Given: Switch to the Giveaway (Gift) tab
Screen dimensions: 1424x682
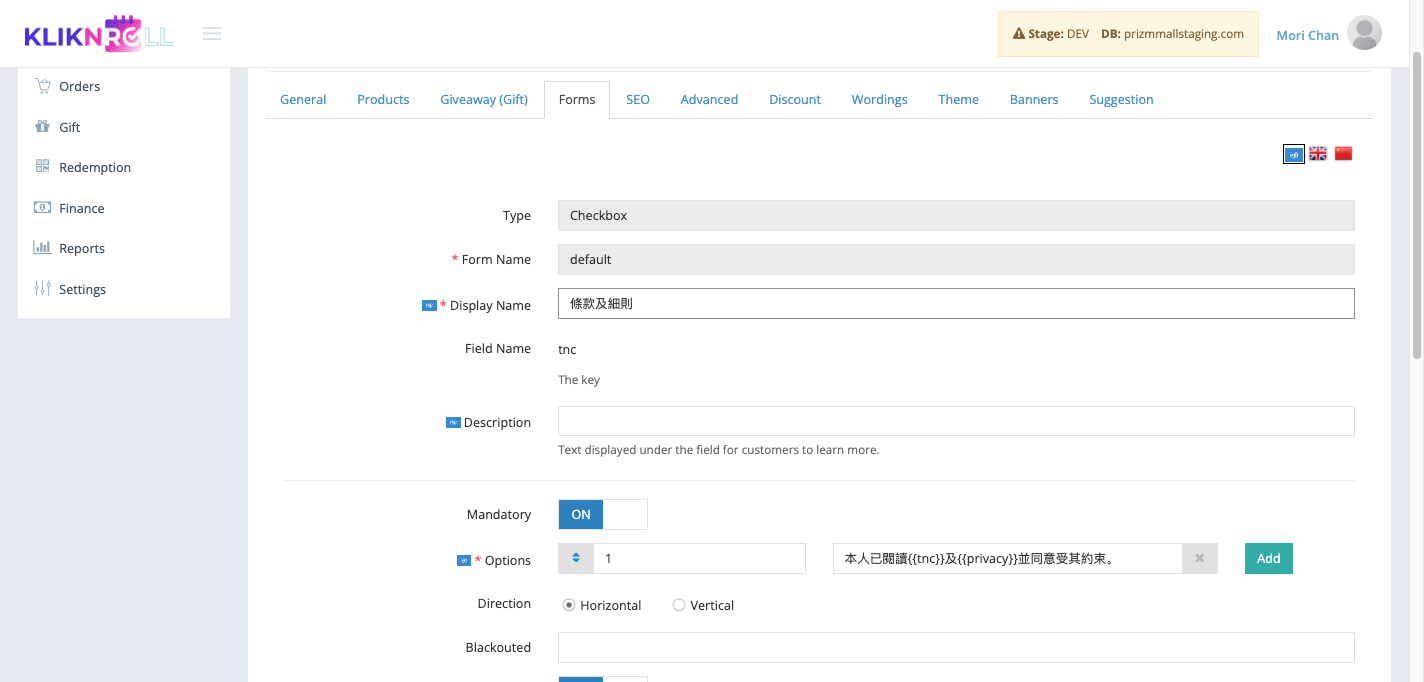Looking at the screenshot, I should [484, 99].
